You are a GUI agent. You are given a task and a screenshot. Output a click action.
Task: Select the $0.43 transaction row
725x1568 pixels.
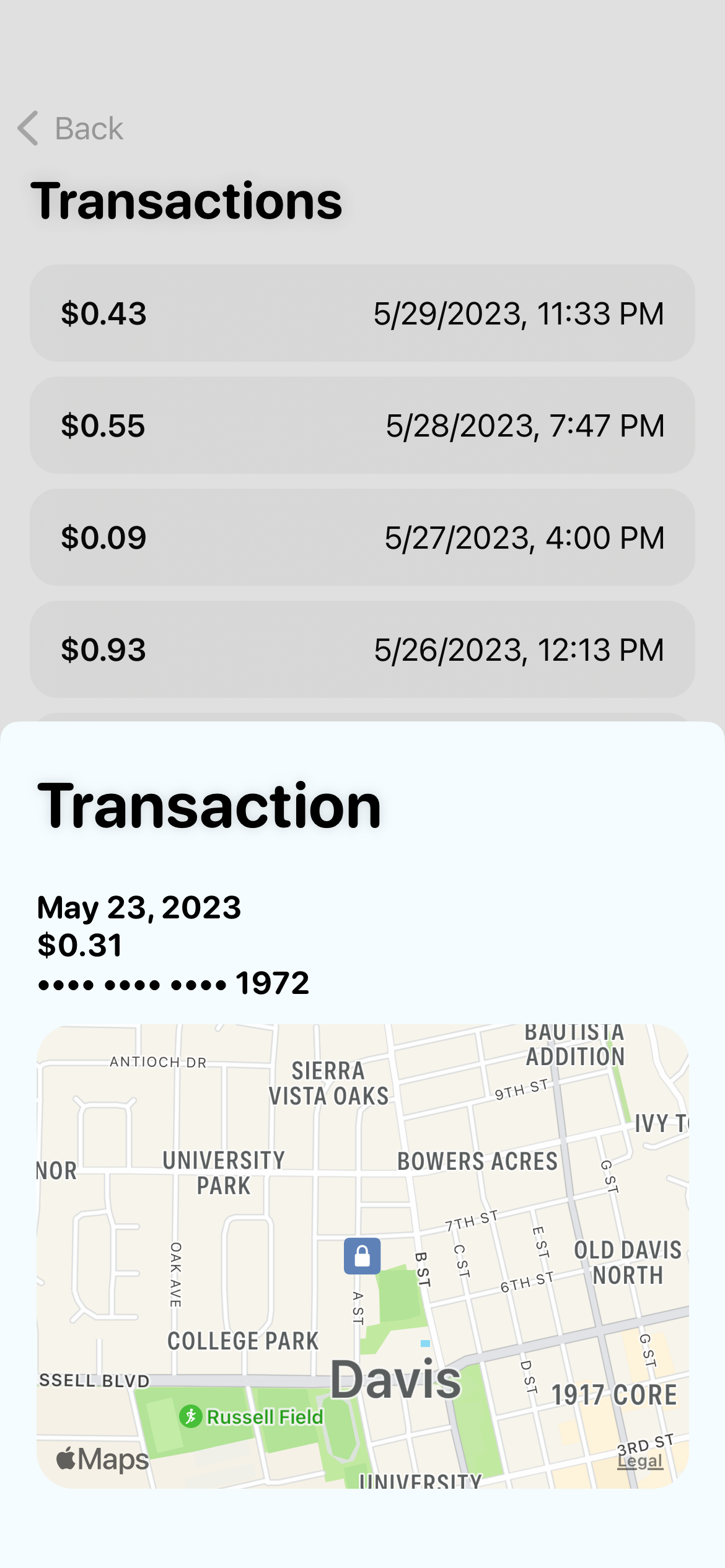pos(362,313)
